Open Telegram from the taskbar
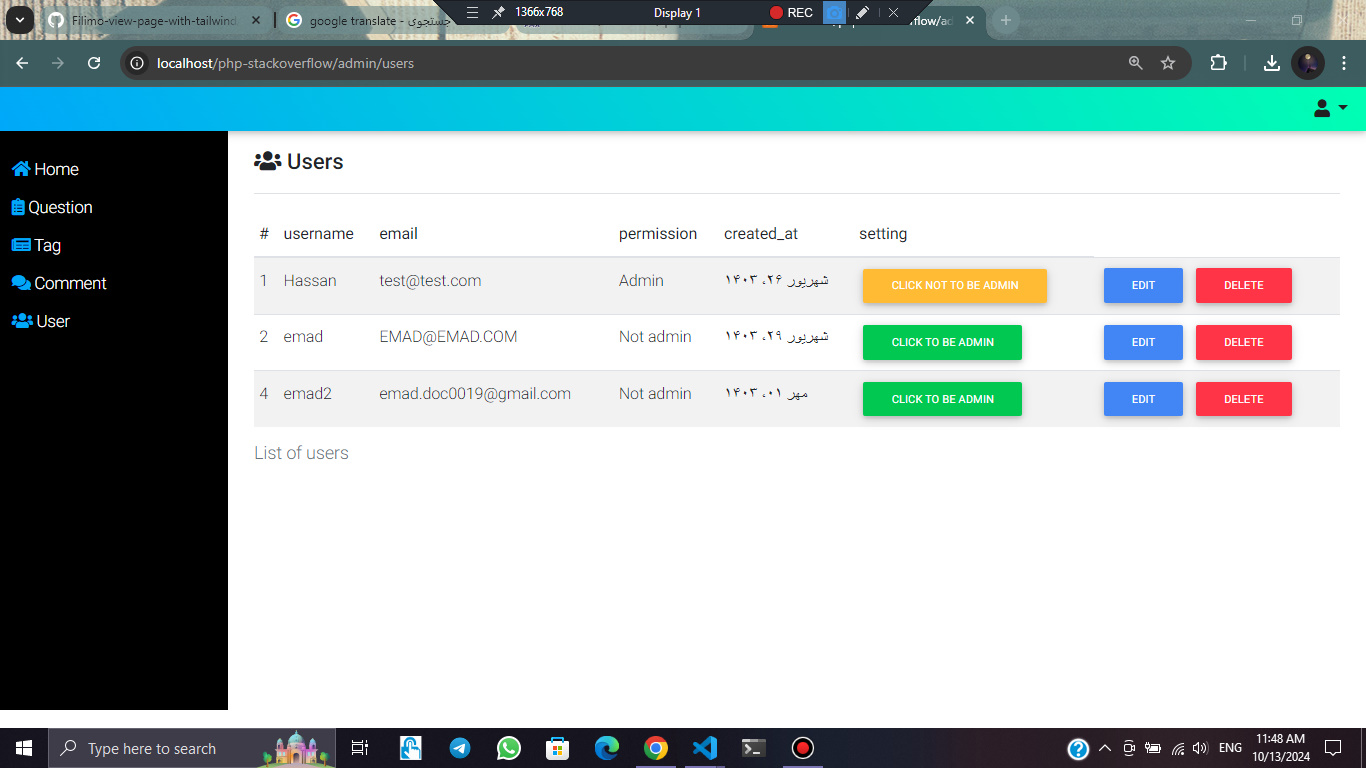1366x768 pixels. click(460, 748)
